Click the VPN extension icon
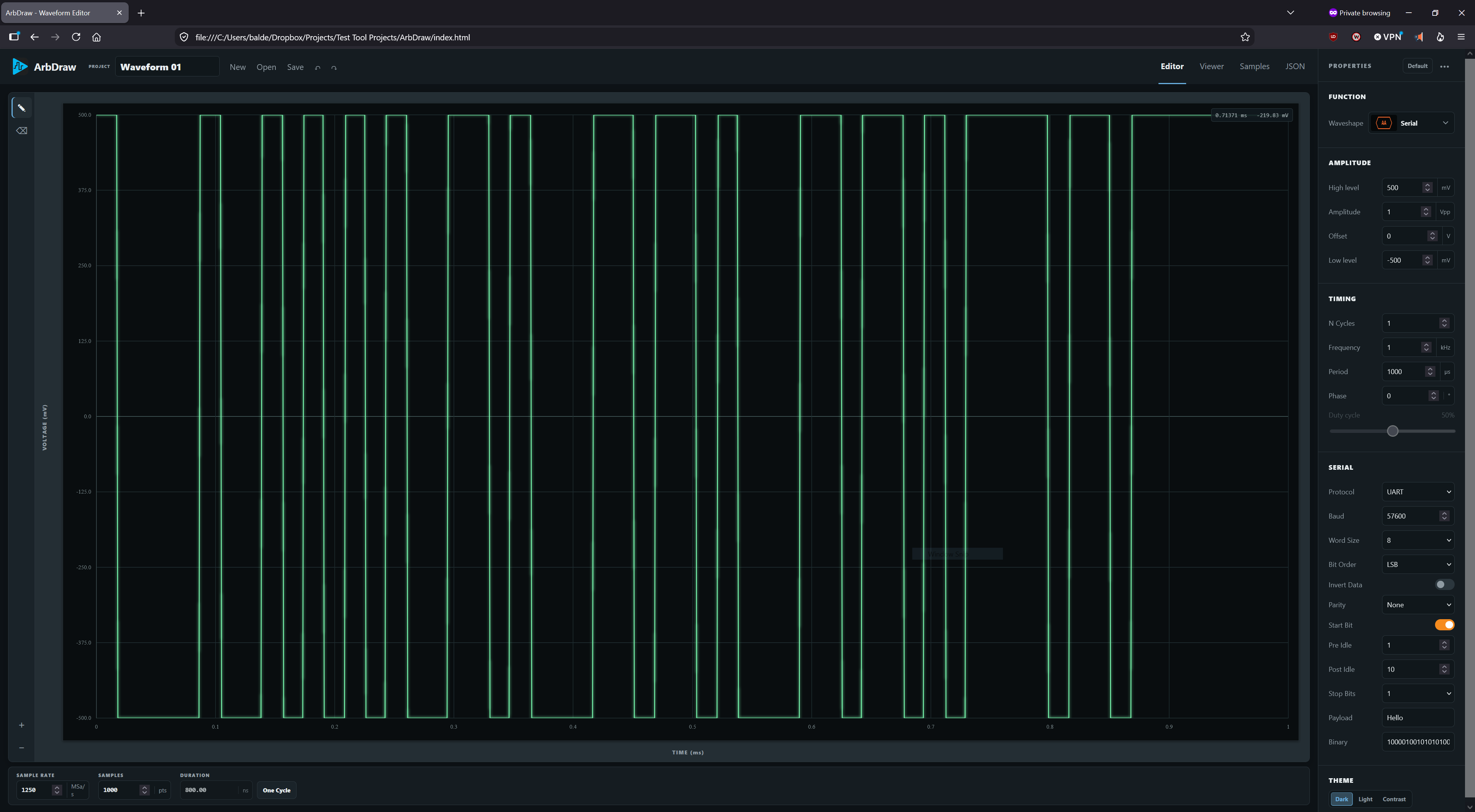 coord(1388,37)
